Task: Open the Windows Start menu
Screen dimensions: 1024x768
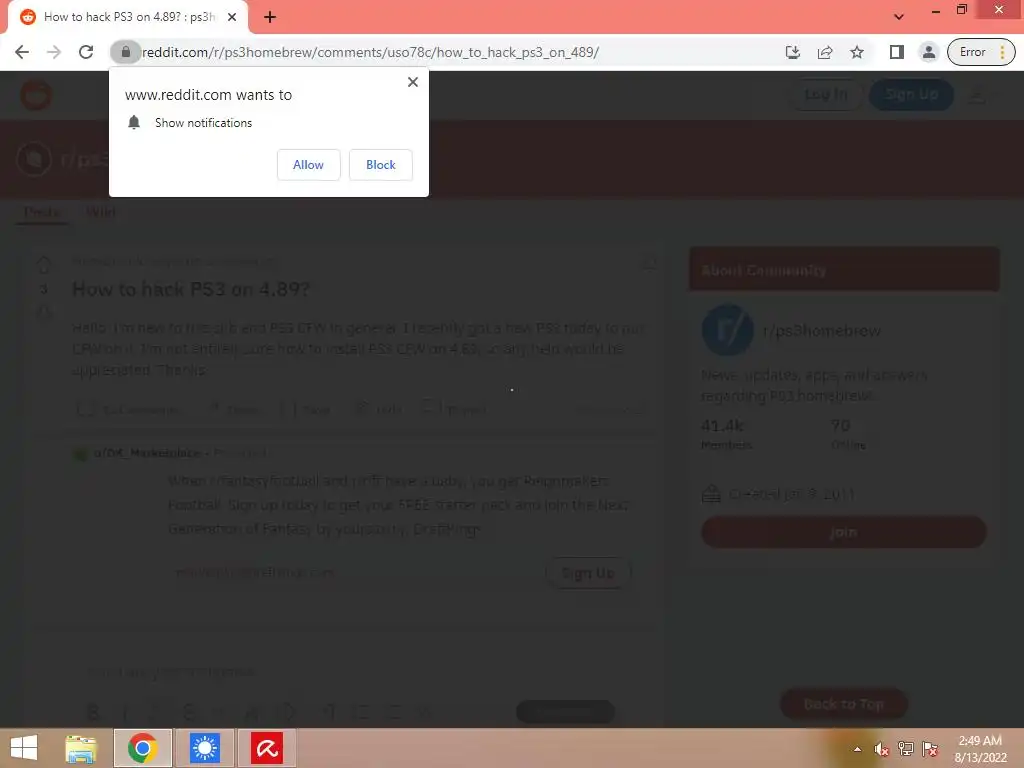Action: 24,748
